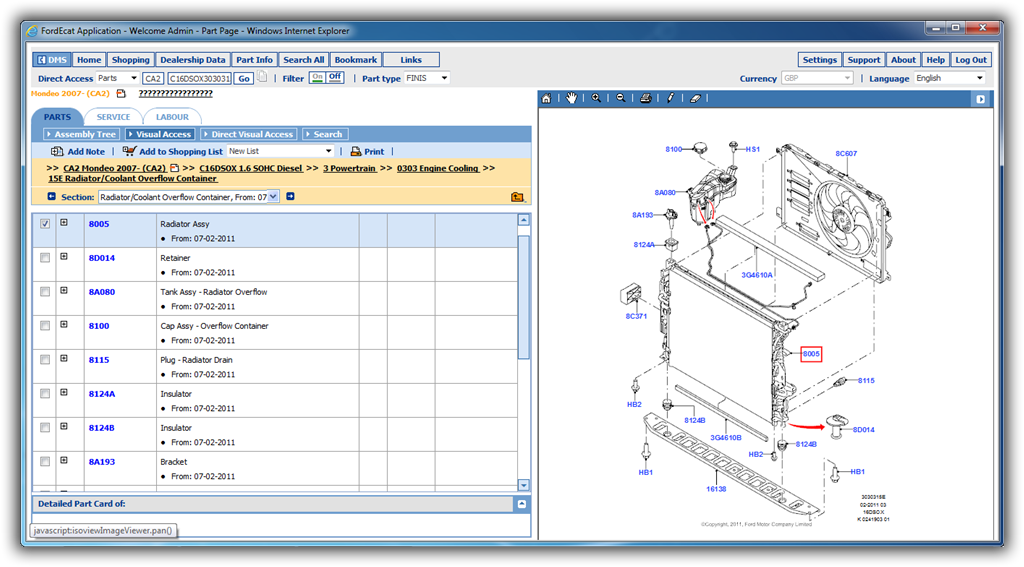Viewport: 1024px width, 567px height.
Task: Open the Section dropdown
Action: pyautogui.click(x=189, y=197)
